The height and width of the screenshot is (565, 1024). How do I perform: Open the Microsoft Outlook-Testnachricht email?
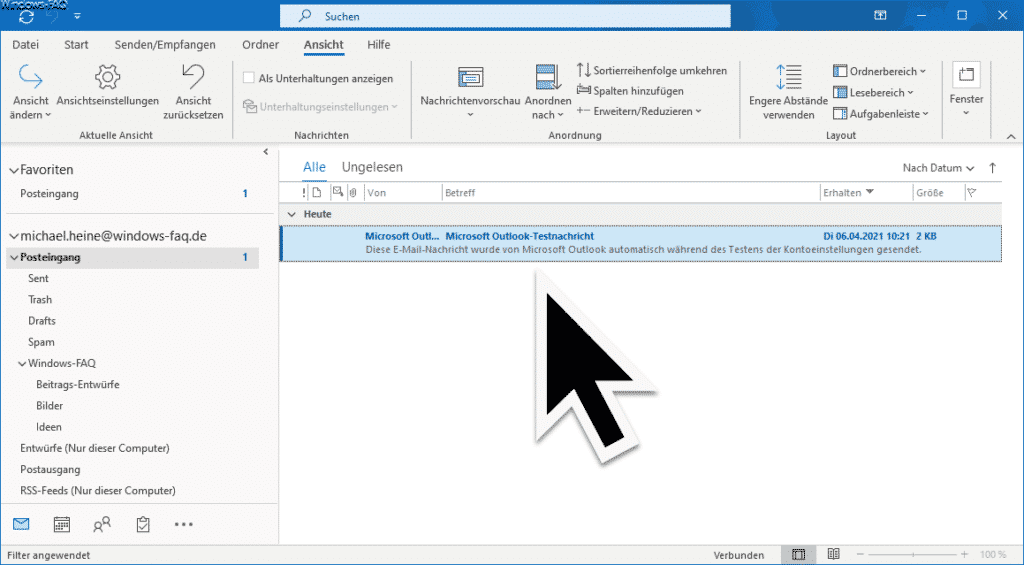pyautogui.click(x=641, y=243)
